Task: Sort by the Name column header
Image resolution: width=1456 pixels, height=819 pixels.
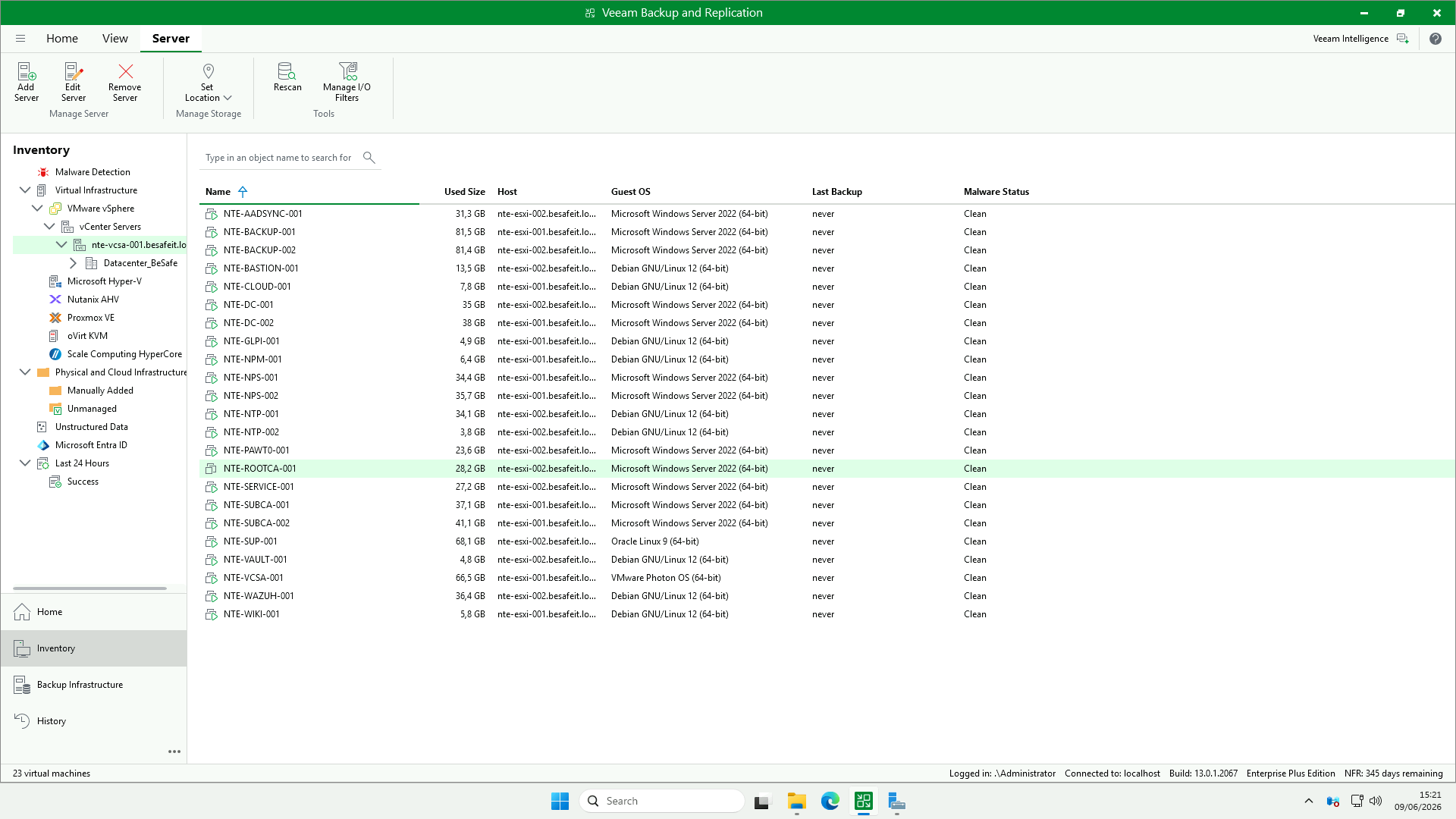Action: [218, 192]
